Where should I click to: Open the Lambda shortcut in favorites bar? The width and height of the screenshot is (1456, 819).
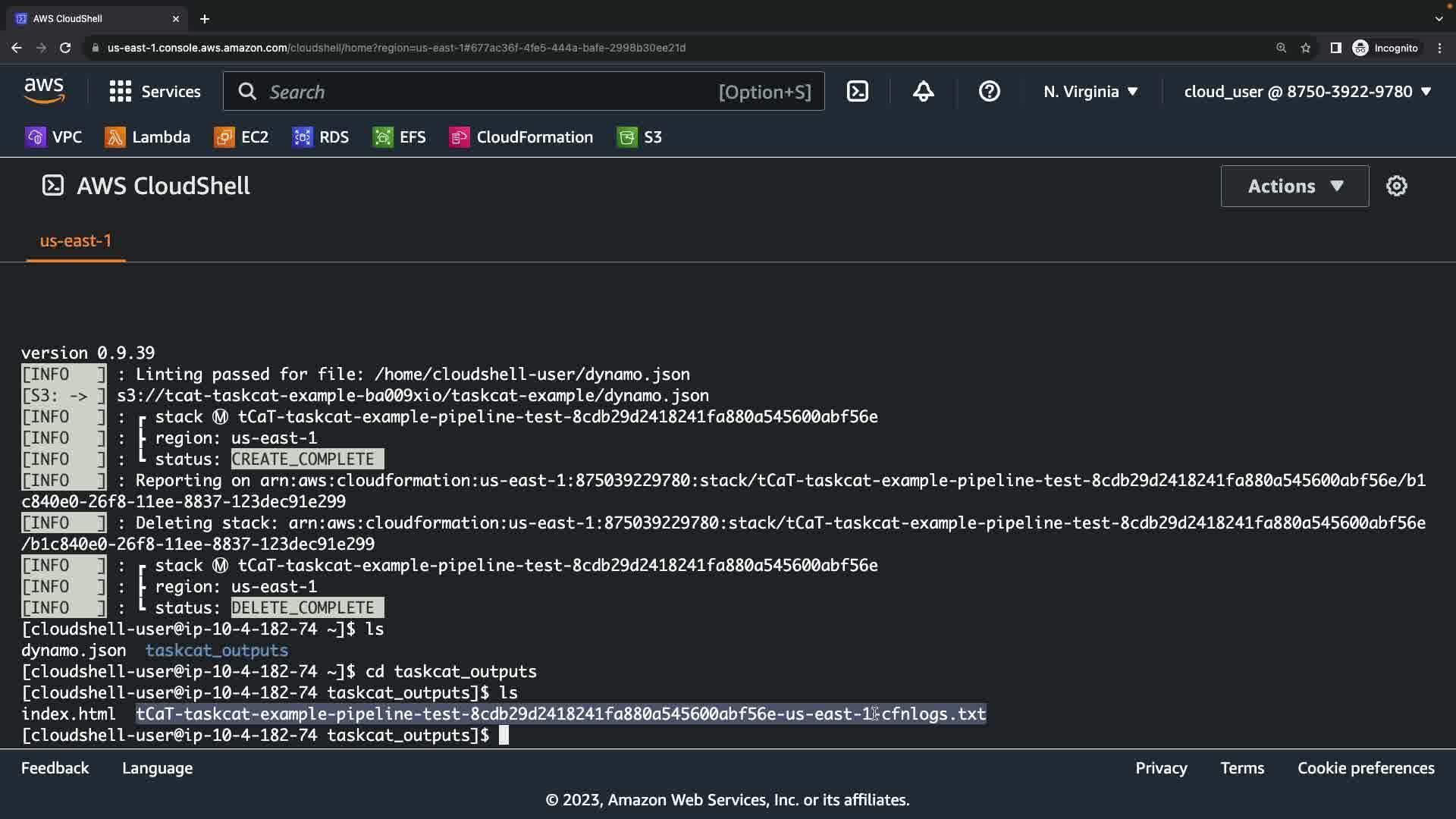[148, 137]
